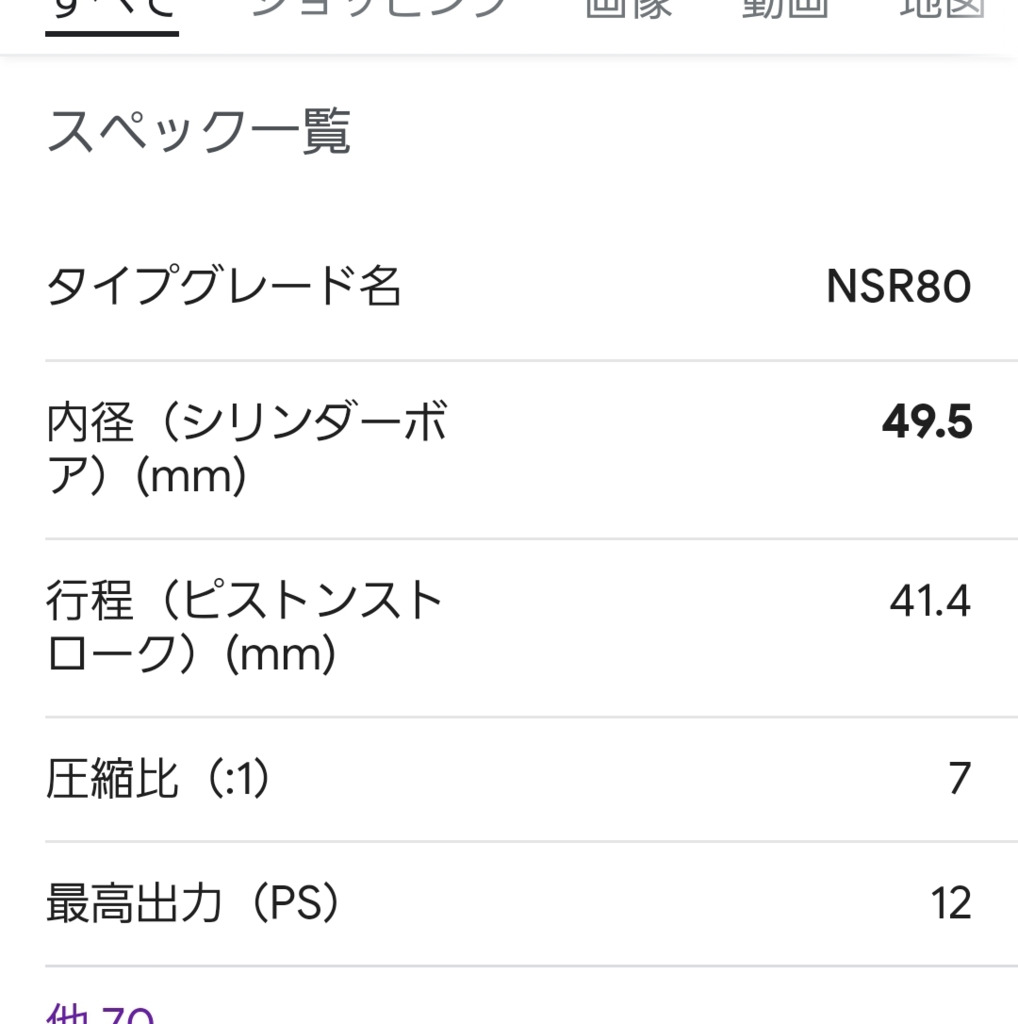Click the divider line above 最高出力 row
The image size is (1018, 1024).
[x=531, y=842]
